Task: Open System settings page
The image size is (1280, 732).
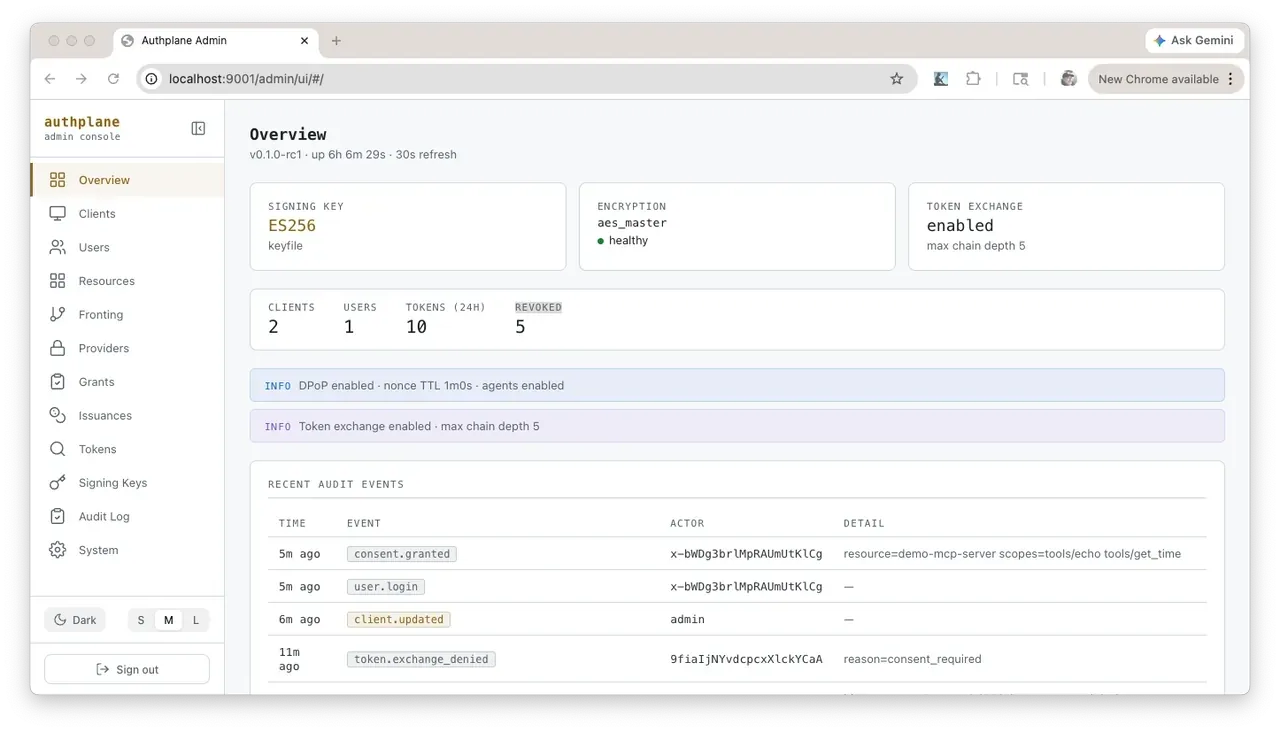Action: click(128, 550)
